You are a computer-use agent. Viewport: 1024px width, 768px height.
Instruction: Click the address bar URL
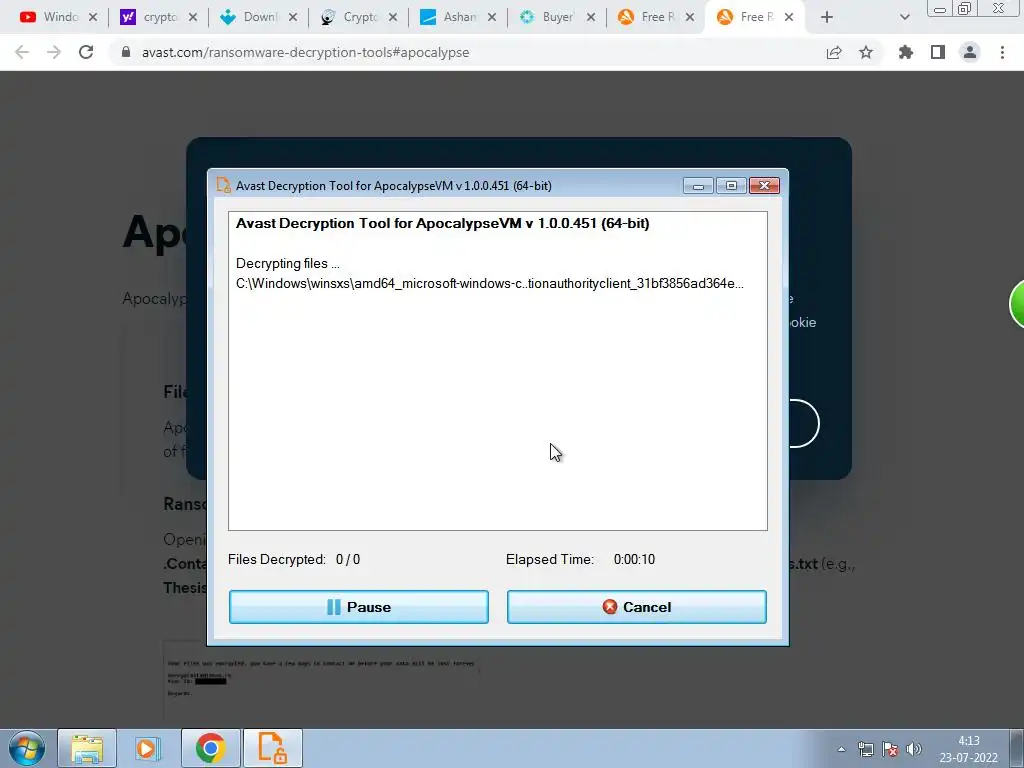tap(306, 52)
